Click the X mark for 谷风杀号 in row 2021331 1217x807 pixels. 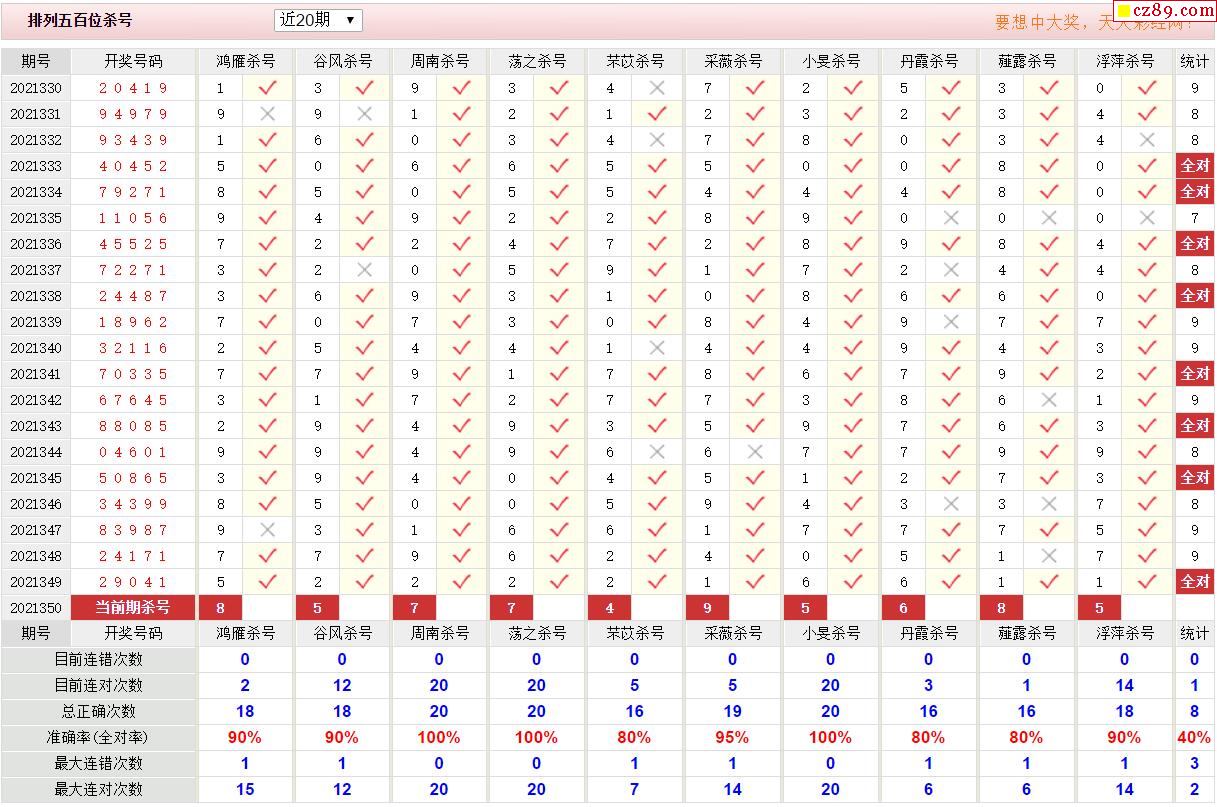365,114
